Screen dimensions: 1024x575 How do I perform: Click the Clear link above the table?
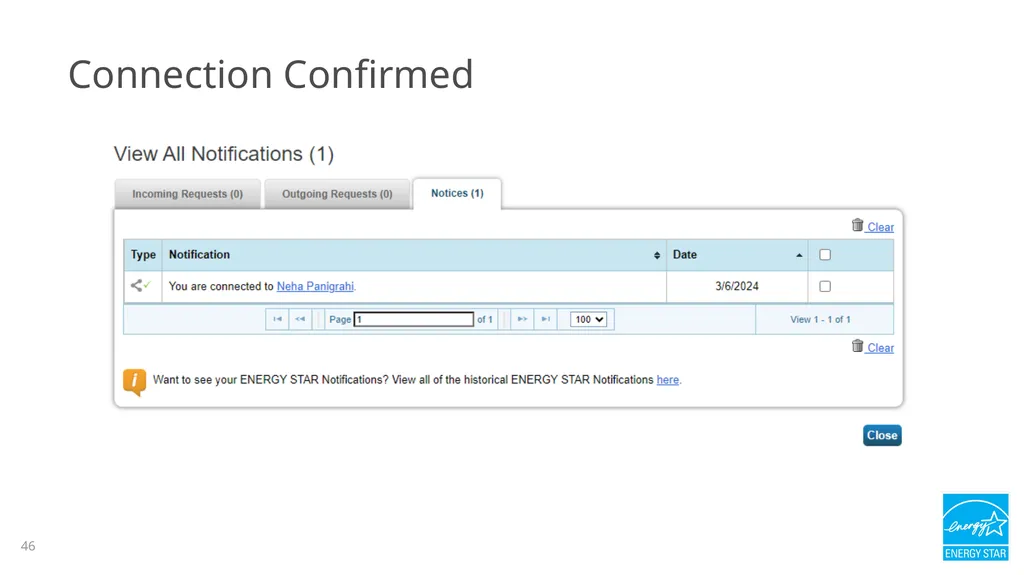click(880, 227)
